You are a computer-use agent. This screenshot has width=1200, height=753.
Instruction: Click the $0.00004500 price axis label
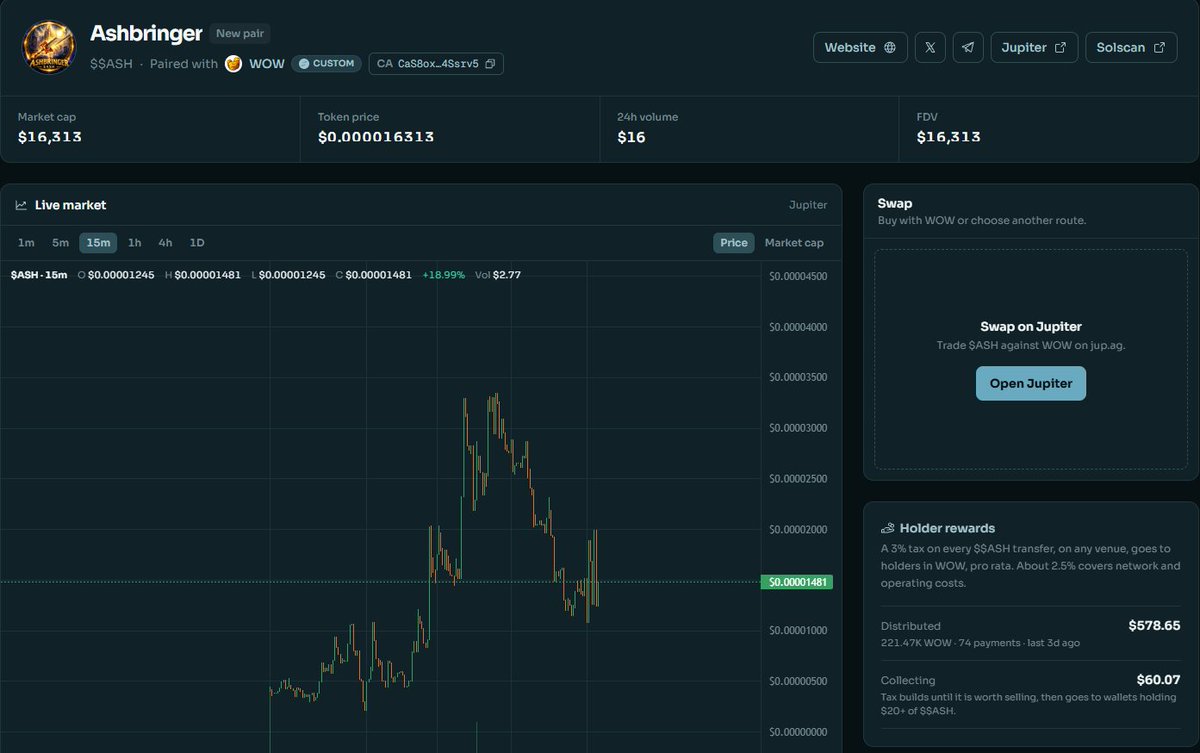click(798, 277)
